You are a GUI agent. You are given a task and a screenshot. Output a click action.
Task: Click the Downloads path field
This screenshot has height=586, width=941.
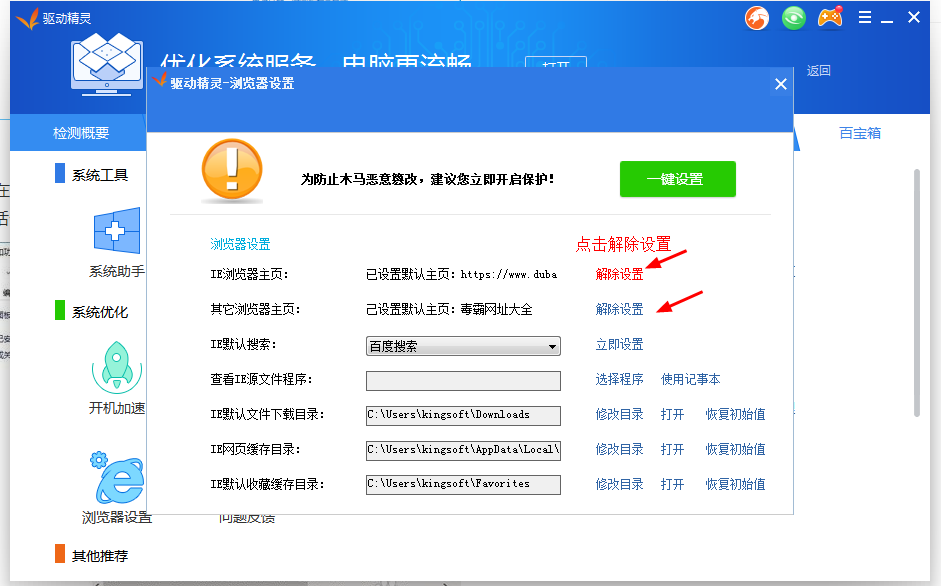tap(463, 415)
